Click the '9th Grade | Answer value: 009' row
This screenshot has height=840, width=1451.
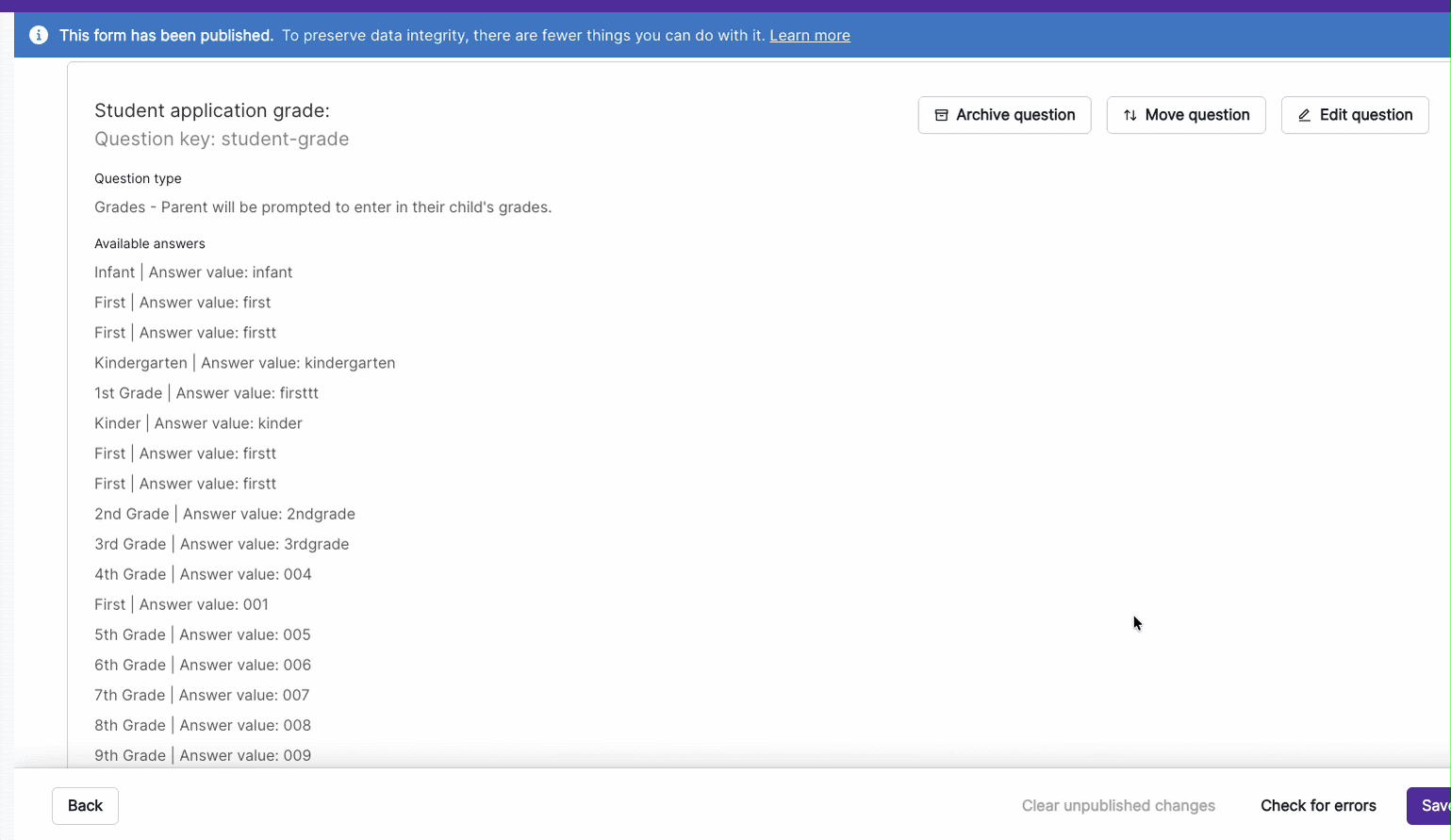[x=203, y=755]
